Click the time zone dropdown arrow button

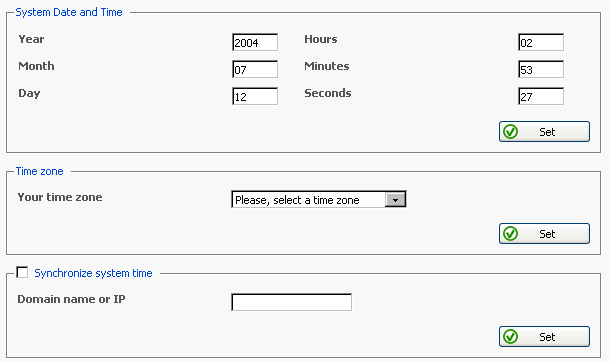395,200
